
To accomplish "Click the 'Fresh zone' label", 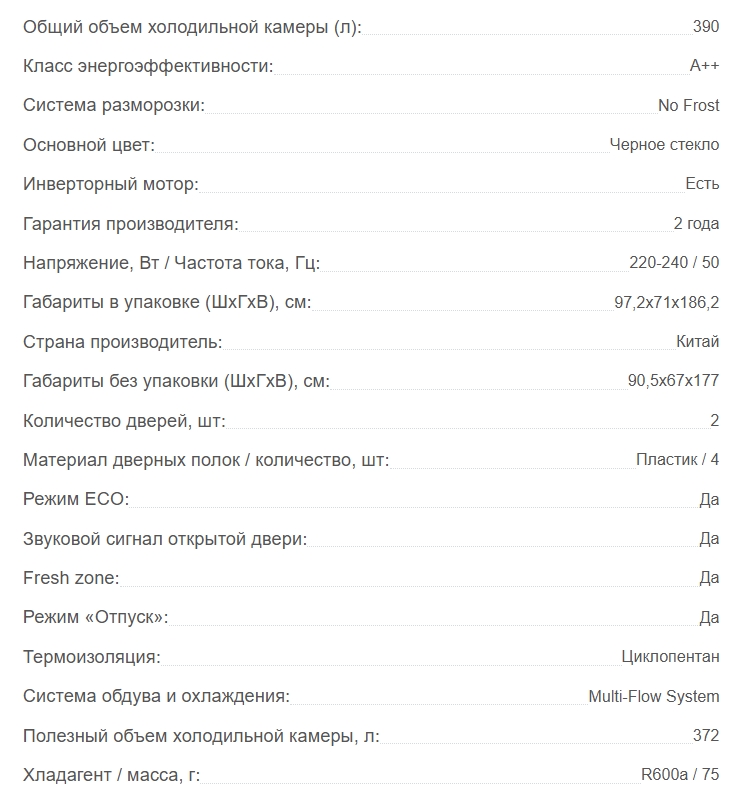I will coord(71,577).
